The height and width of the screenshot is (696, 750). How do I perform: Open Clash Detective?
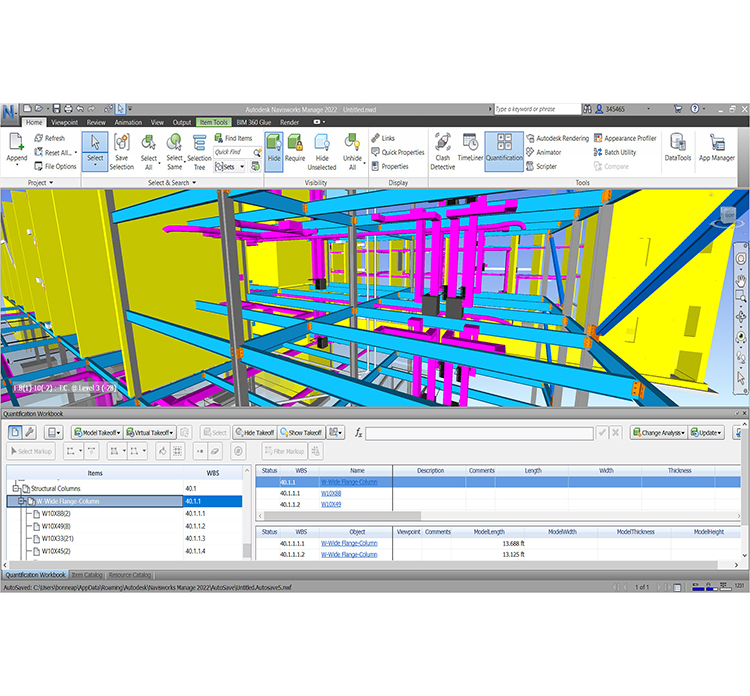(442, 152)
